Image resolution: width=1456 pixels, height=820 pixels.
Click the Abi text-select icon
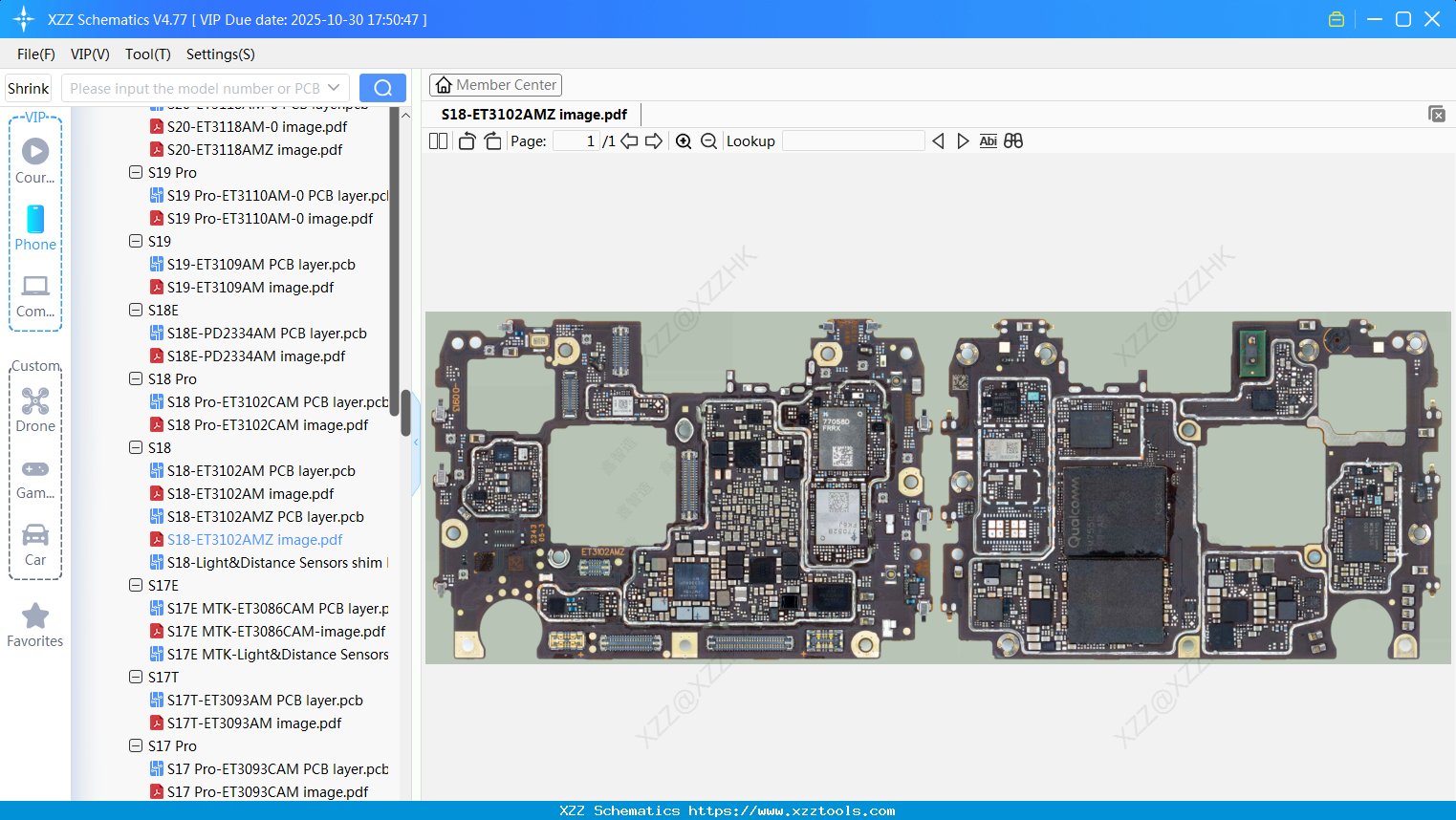coord(988,140)
